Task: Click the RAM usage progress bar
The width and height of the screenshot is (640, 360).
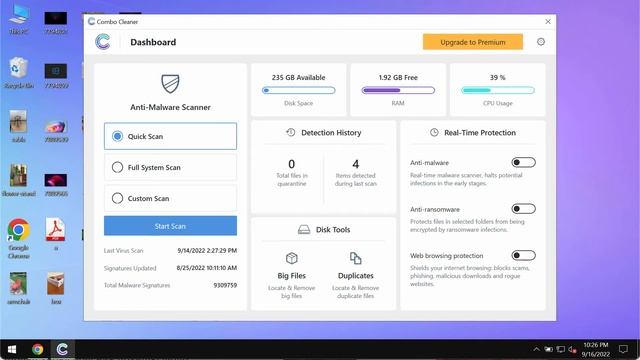Action: click(x=398, y=90)
